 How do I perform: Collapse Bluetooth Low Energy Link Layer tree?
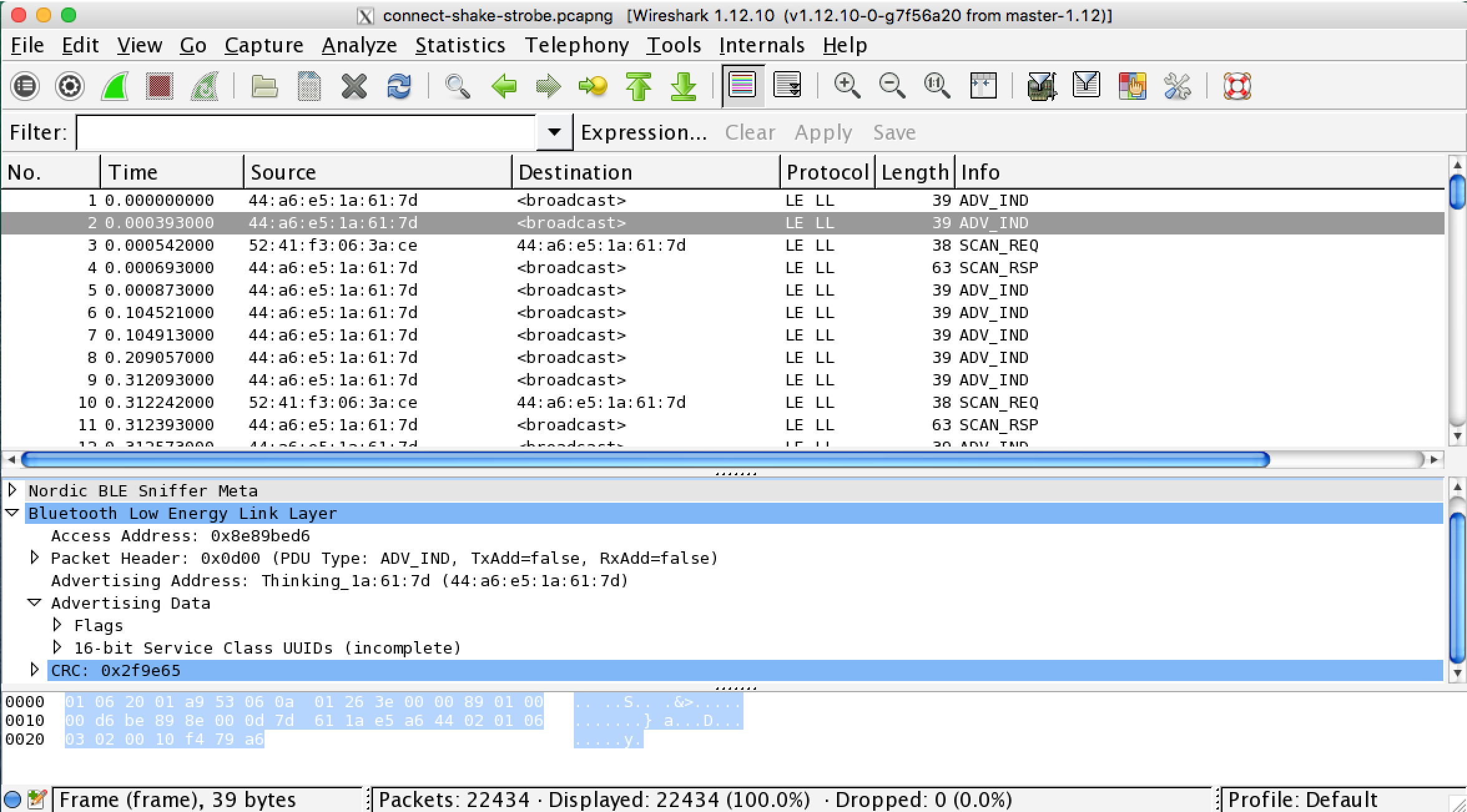point(12,513)
